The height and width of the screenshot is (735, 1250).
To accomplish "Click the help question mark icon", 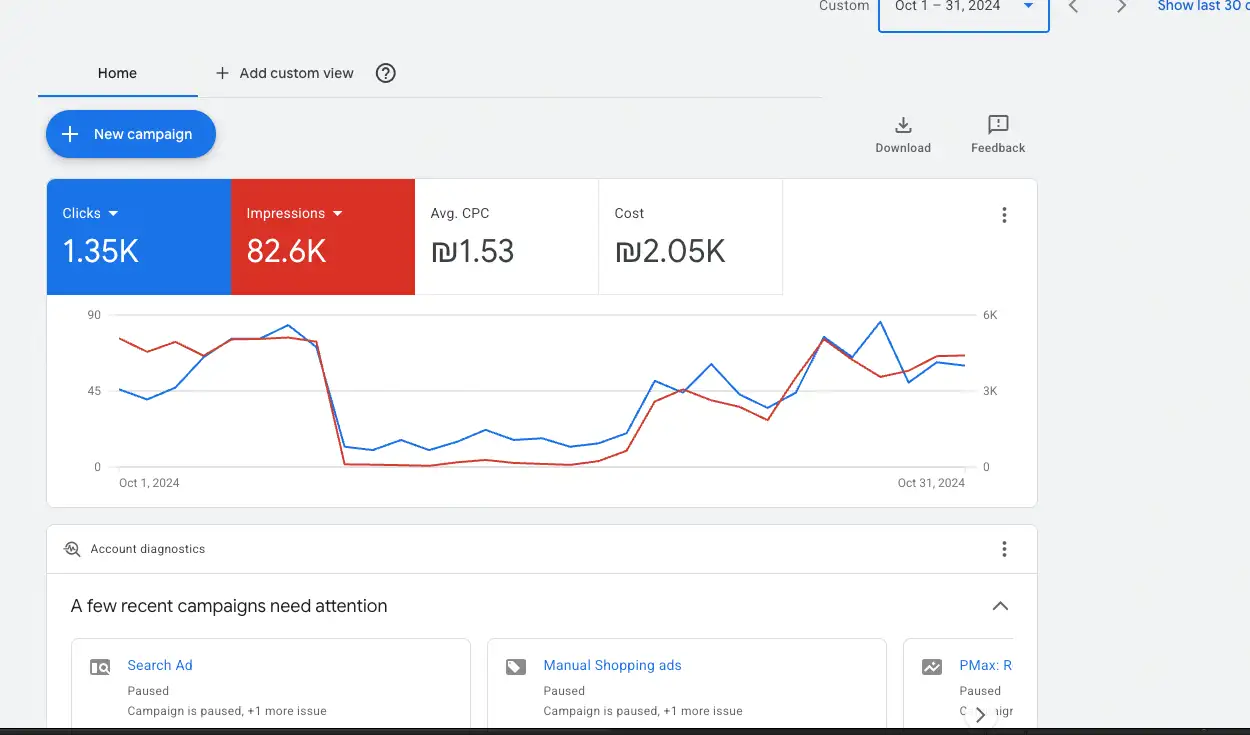I will click(x=385, y=73).
